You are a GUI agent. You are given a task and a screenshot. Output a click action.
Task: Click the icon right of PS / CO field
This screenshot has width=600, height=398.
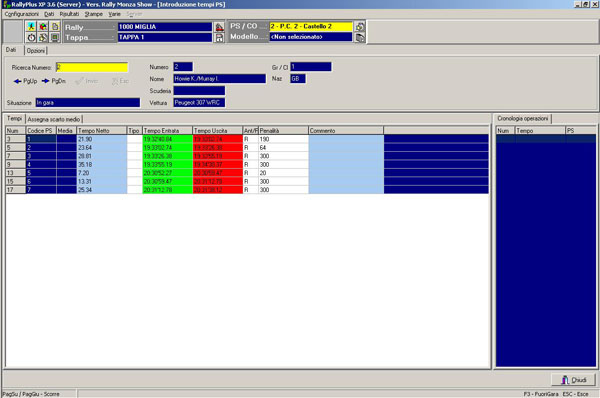tap(360, 26)
